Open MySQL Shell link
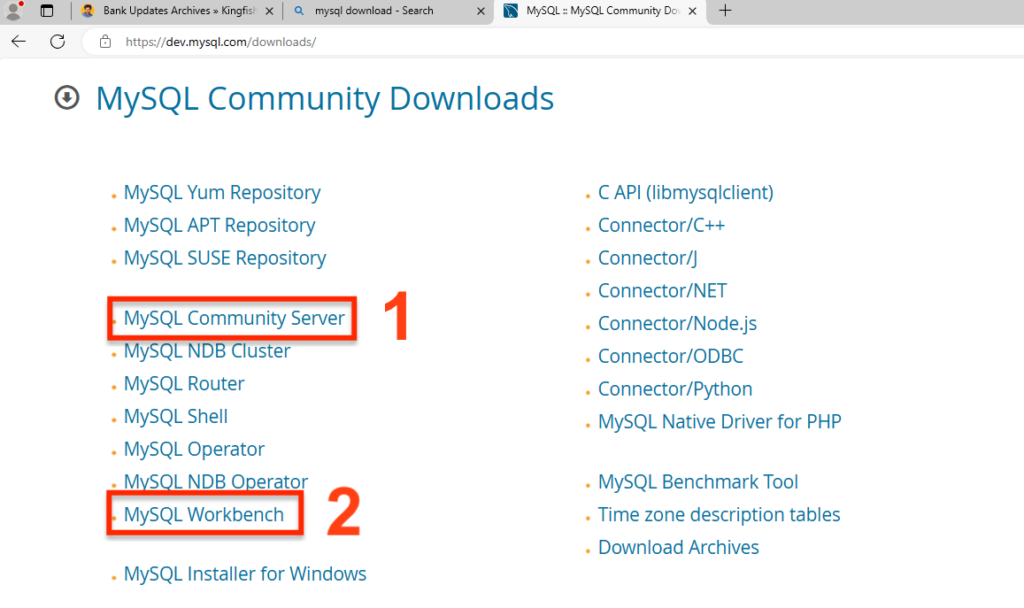This screenshot has width=1024, height=608. (176, 416)
